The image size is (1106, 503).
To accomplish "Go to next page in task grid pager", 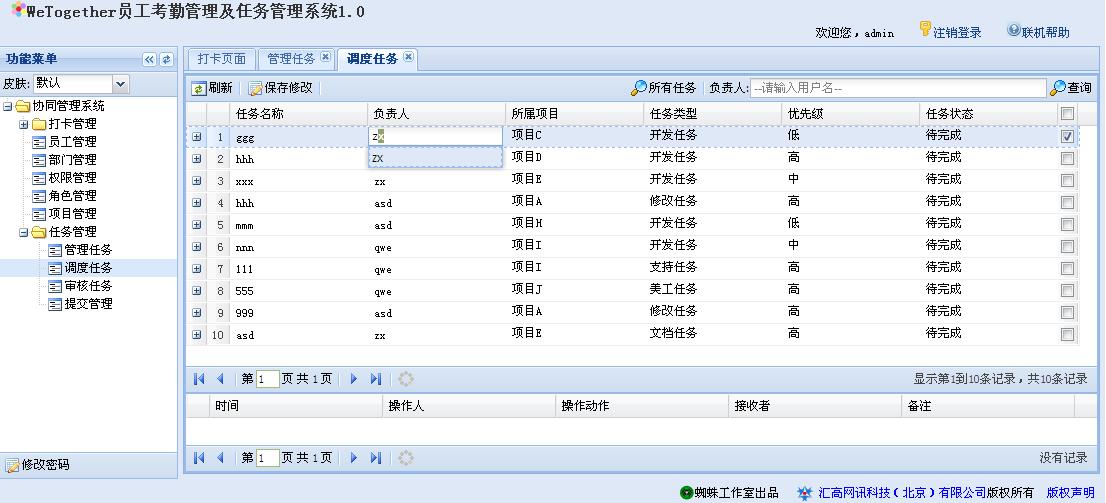I will [x=354, y=379].
